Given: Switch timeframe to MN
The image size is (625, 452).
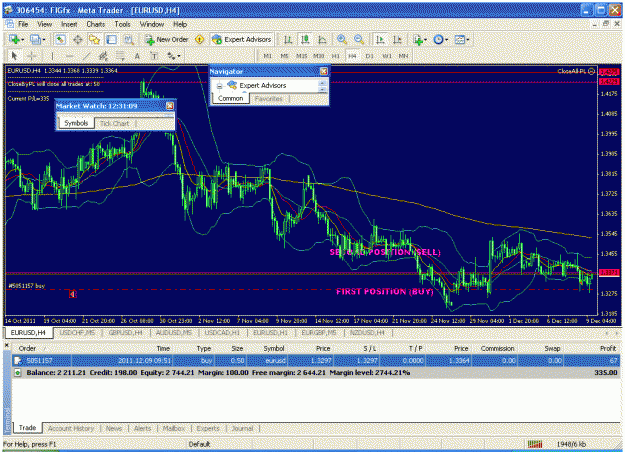Looking at the screenshot, I should [403, 56].
